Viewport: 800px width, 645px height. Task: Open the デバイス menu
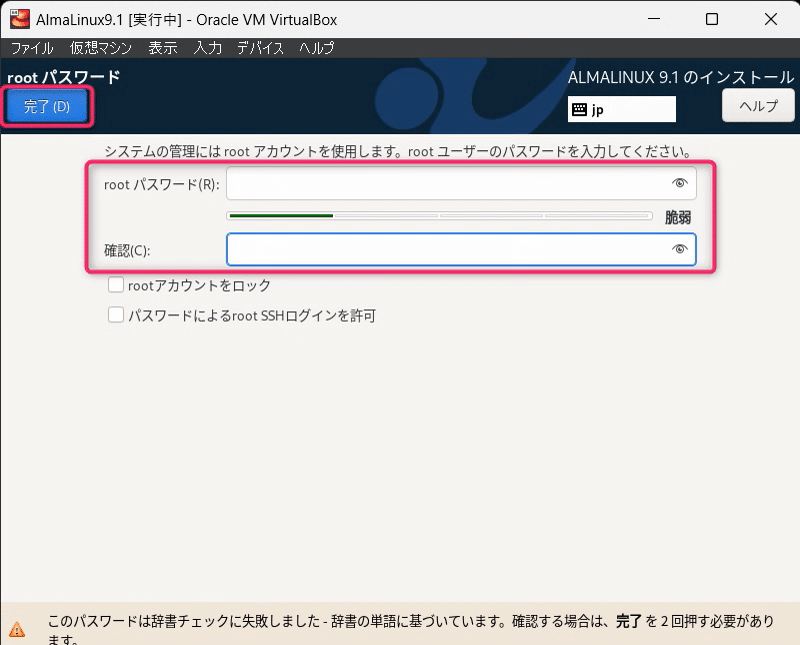point(260,48)
